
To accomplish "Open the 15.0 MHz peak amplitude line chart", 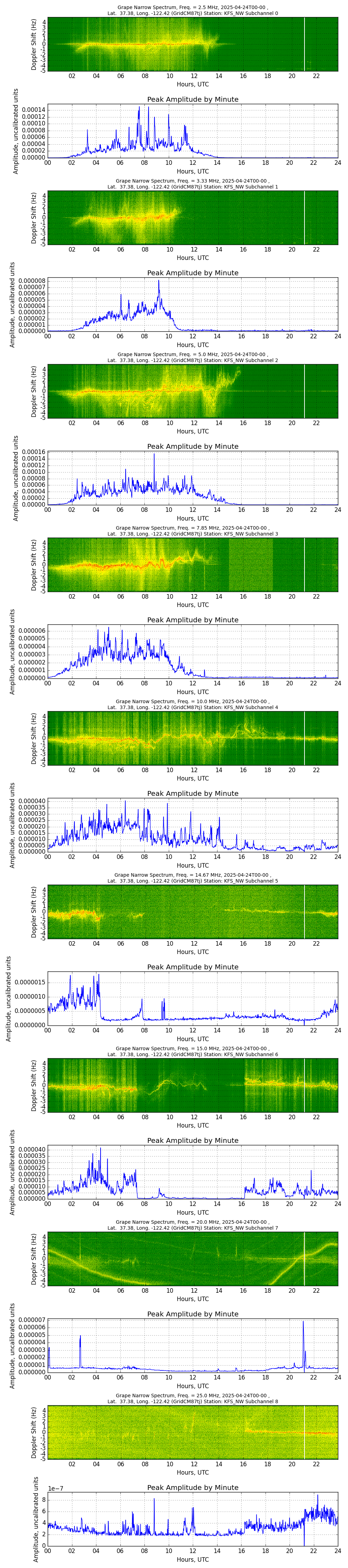I will [x=193, y=1172].
